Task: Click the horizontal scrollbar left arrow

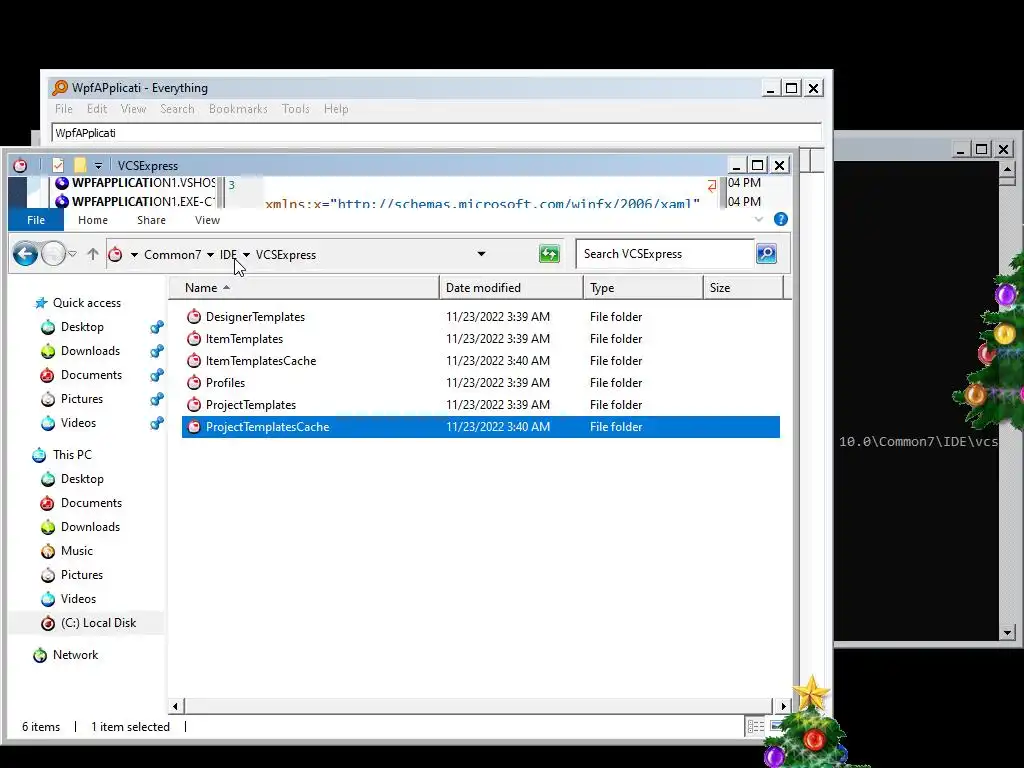Action: click(175, 706)
